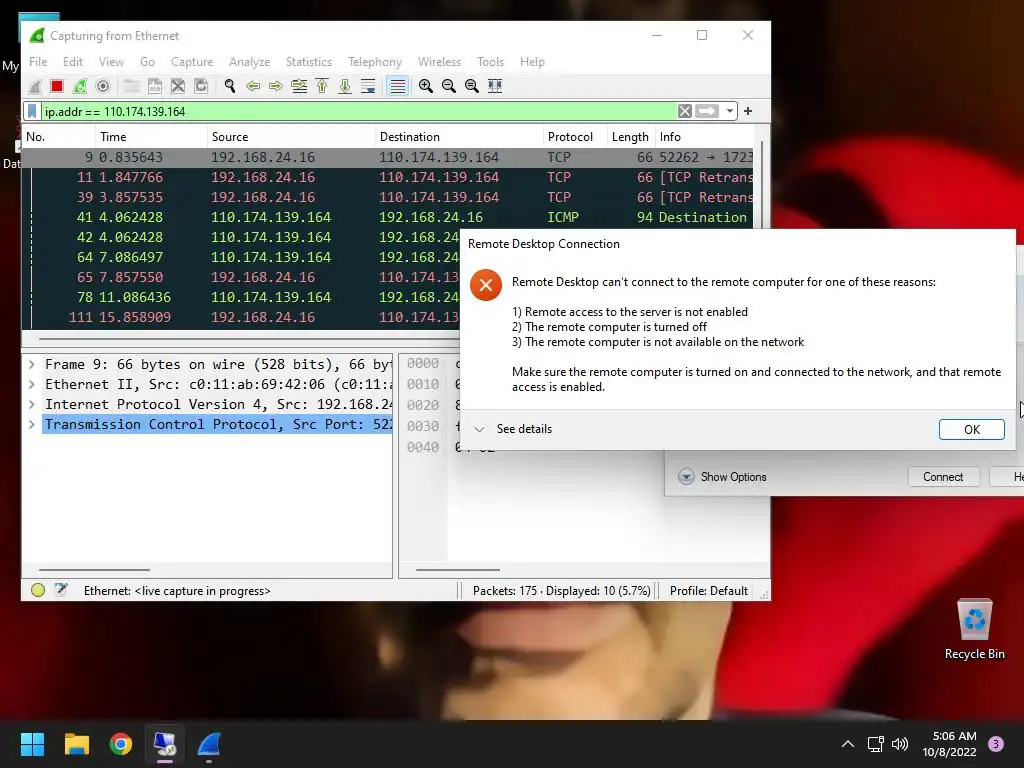The width and height of the screenshot is (1024, 768).
Task: Click the reload capture file icon
Action: click(201, 86)
